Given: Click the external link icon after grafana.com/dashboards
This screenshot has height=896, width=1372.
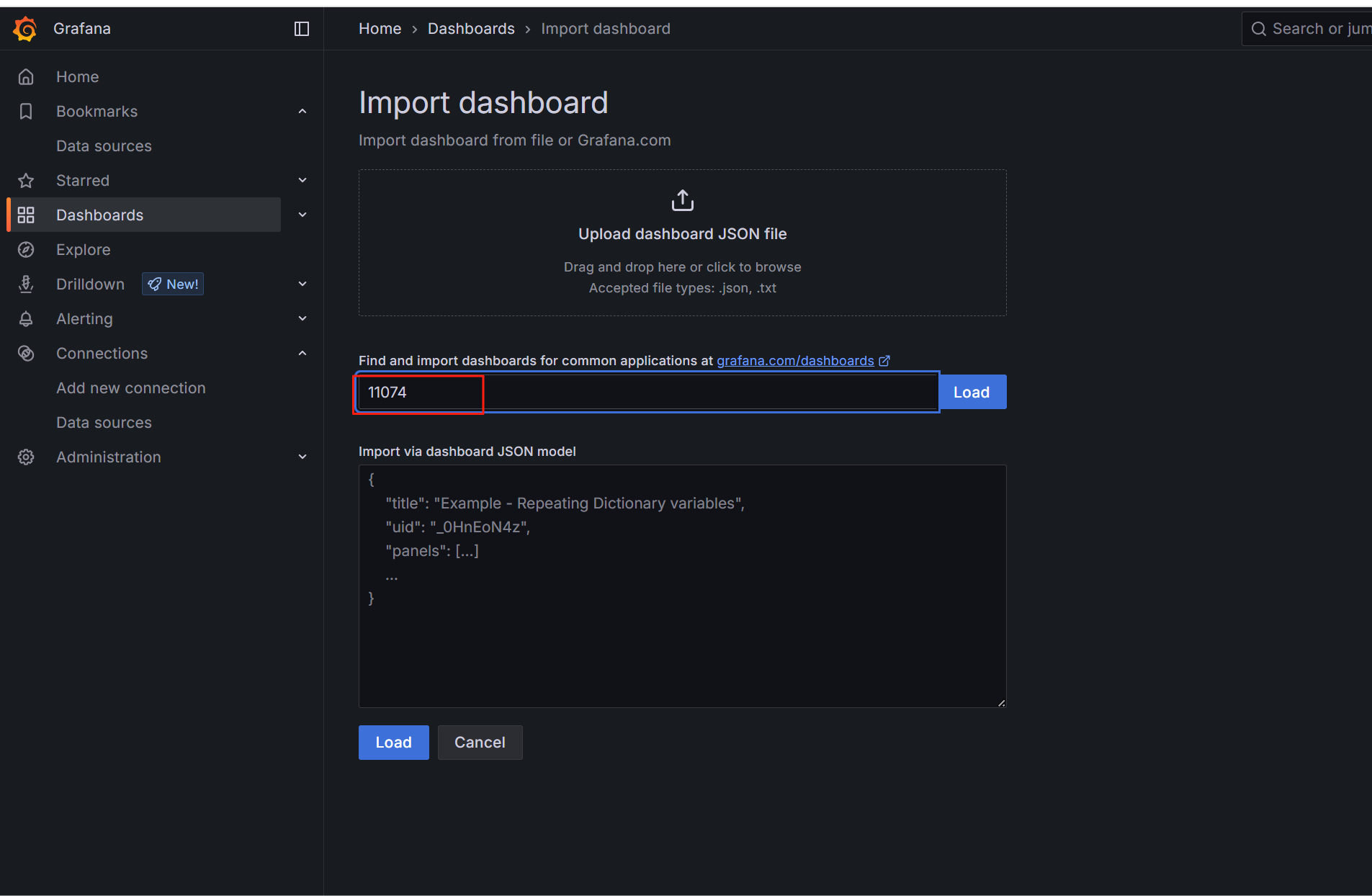Looking at the screenshot, I should [x=884, y=361].
